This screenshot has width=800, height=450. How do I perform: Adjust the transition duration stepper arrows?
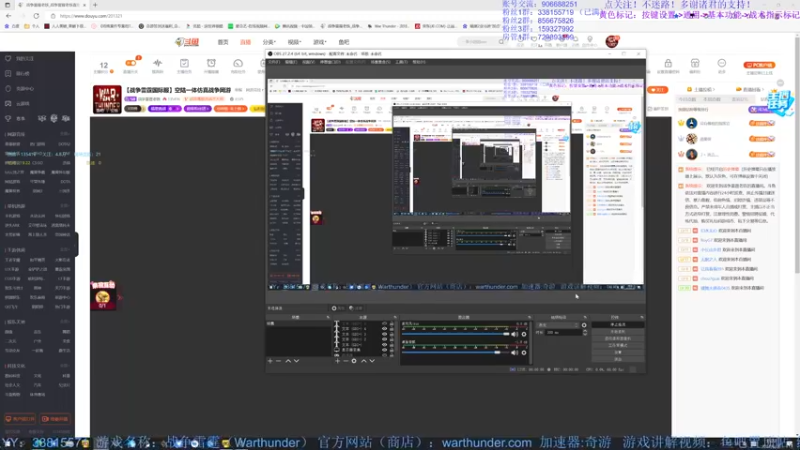tap(585, 333)
